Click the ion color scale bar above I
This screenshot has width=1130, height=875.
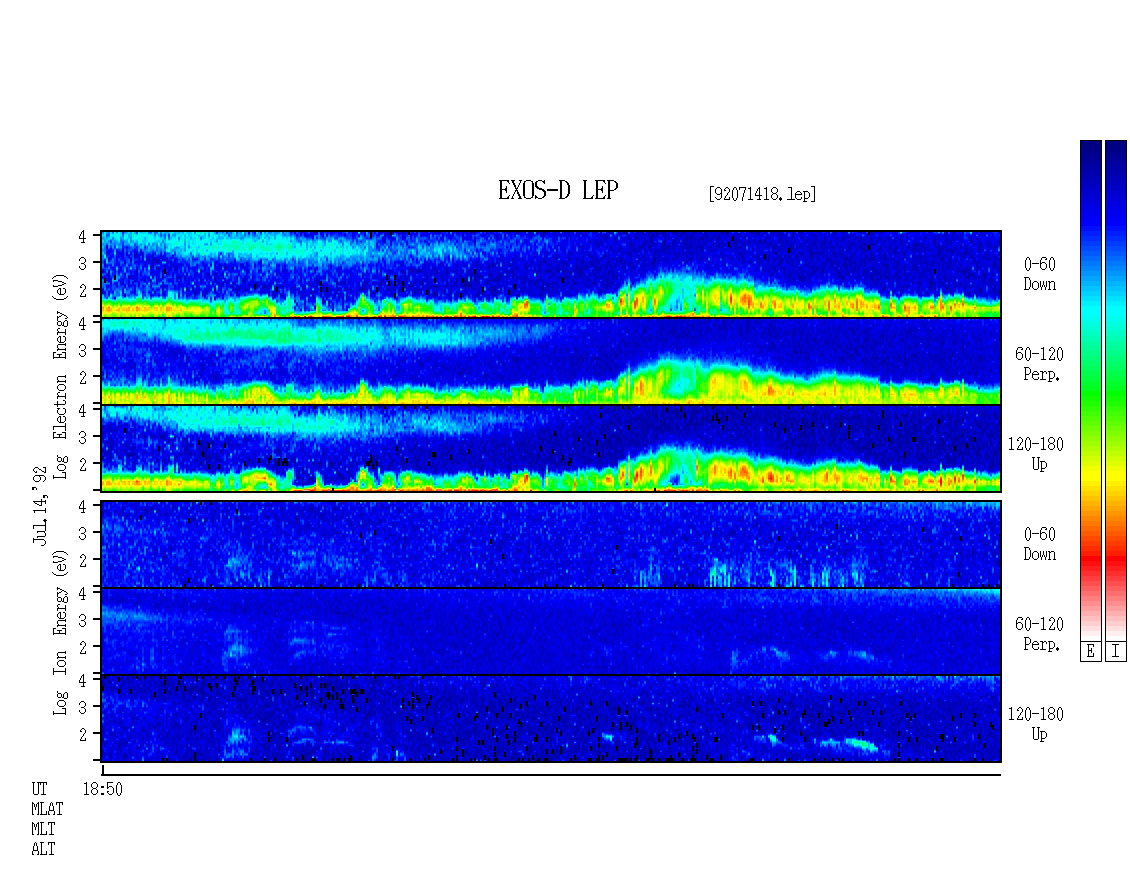1116,389
